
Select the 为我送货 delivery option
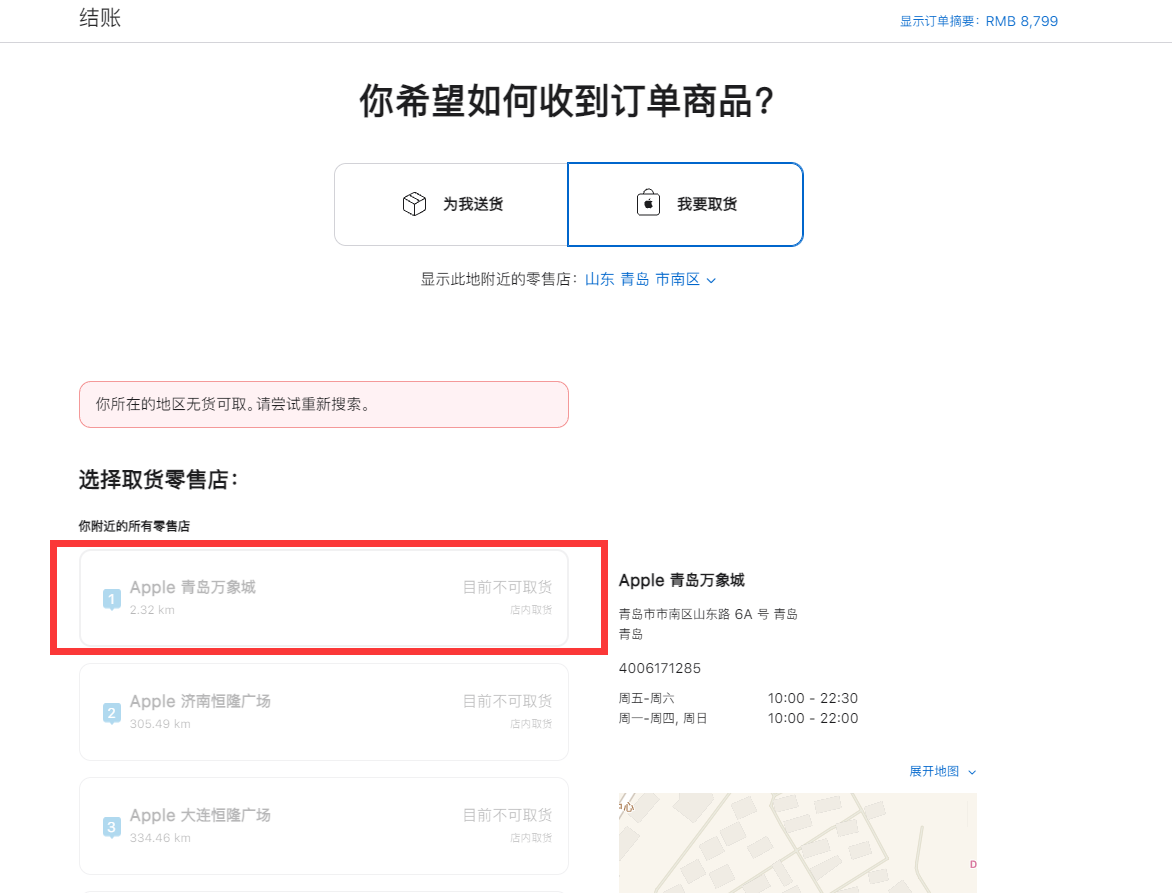(x=451, y=204)
